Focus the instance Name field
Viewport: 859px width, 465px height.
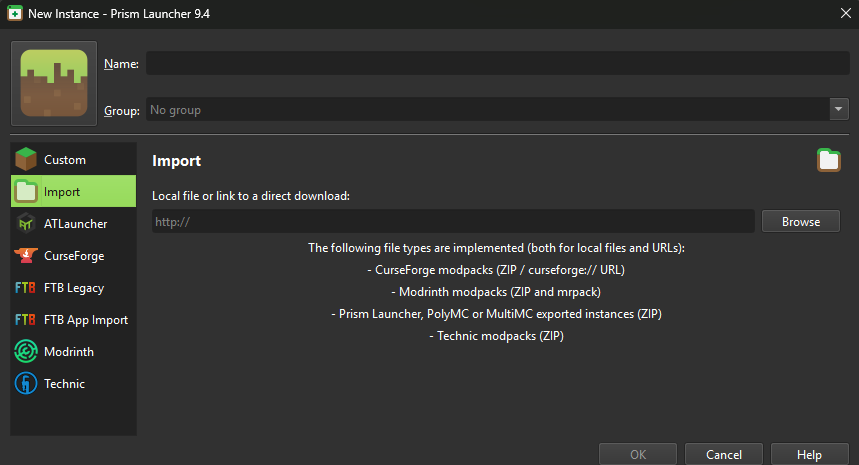pyautogui.click(x=497, y=63)
